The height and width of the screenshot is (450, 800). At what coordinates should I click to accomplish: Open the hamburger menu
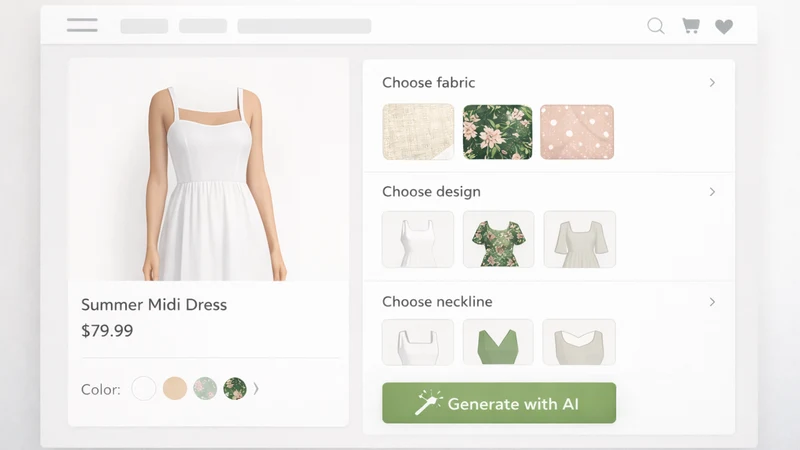coord(82,25)
